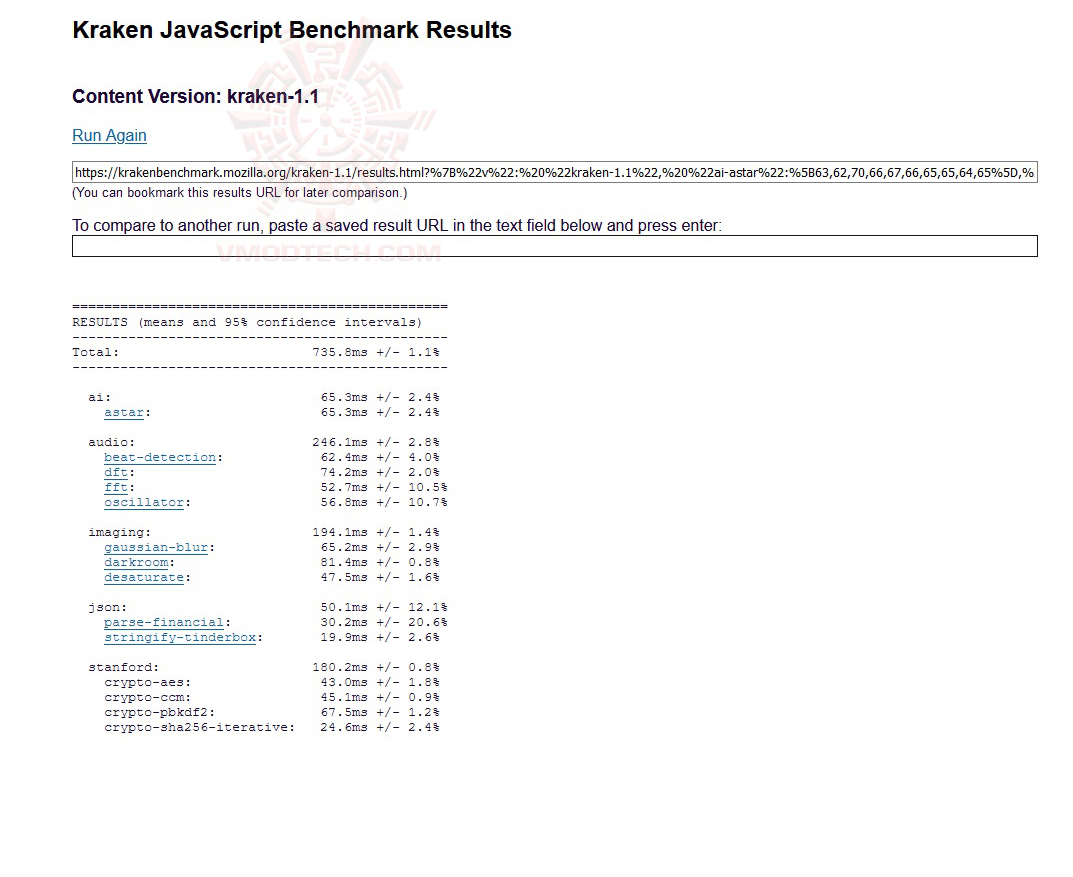The height and width of the screenshot is (877, 1073).
Task: Open the gaussian-blur test link
Action: (156, 548)
